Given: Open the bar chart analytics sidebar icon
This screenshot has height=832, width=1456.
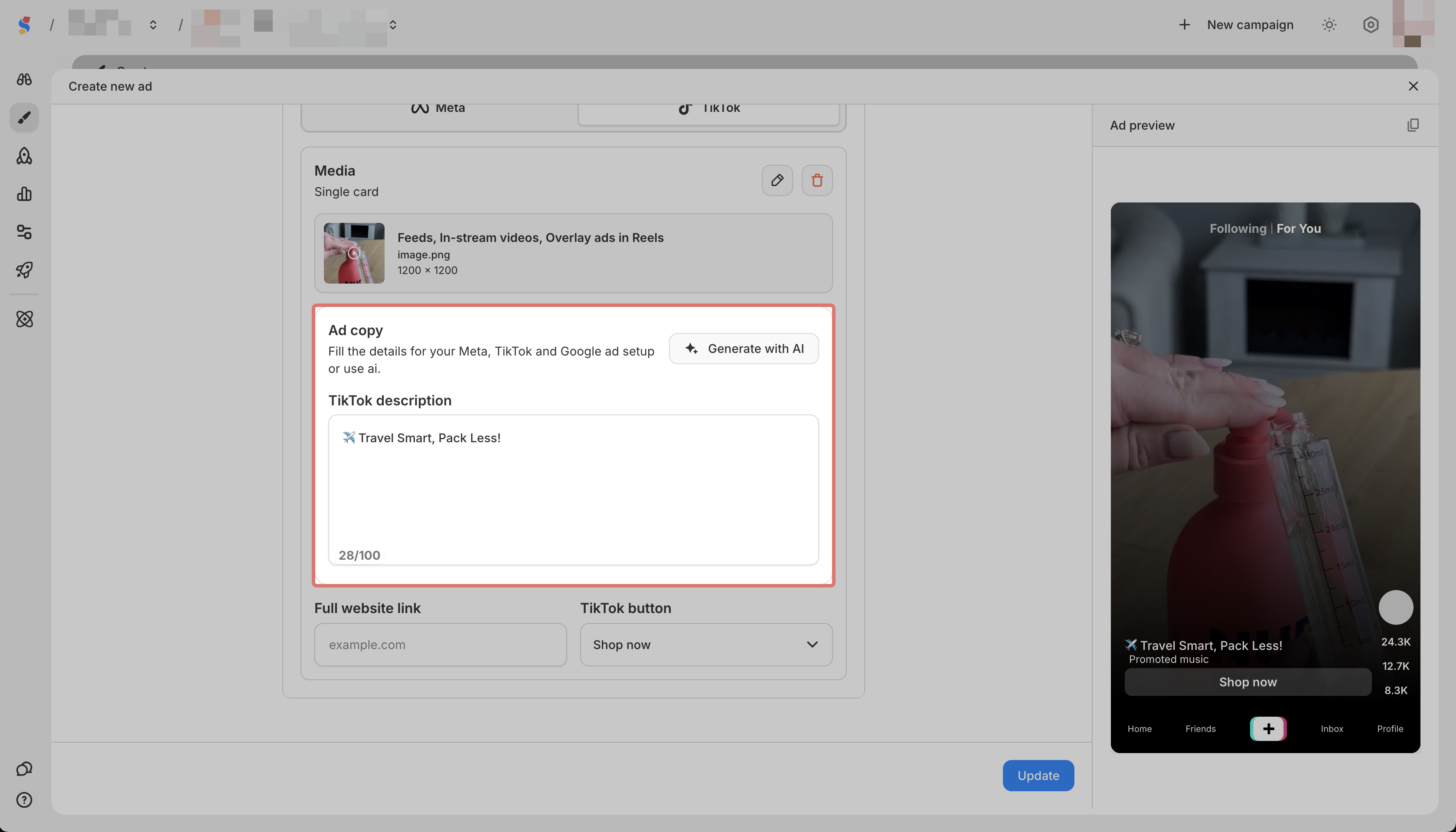Looking at the screenshot, I should click(x=24, y=194).
